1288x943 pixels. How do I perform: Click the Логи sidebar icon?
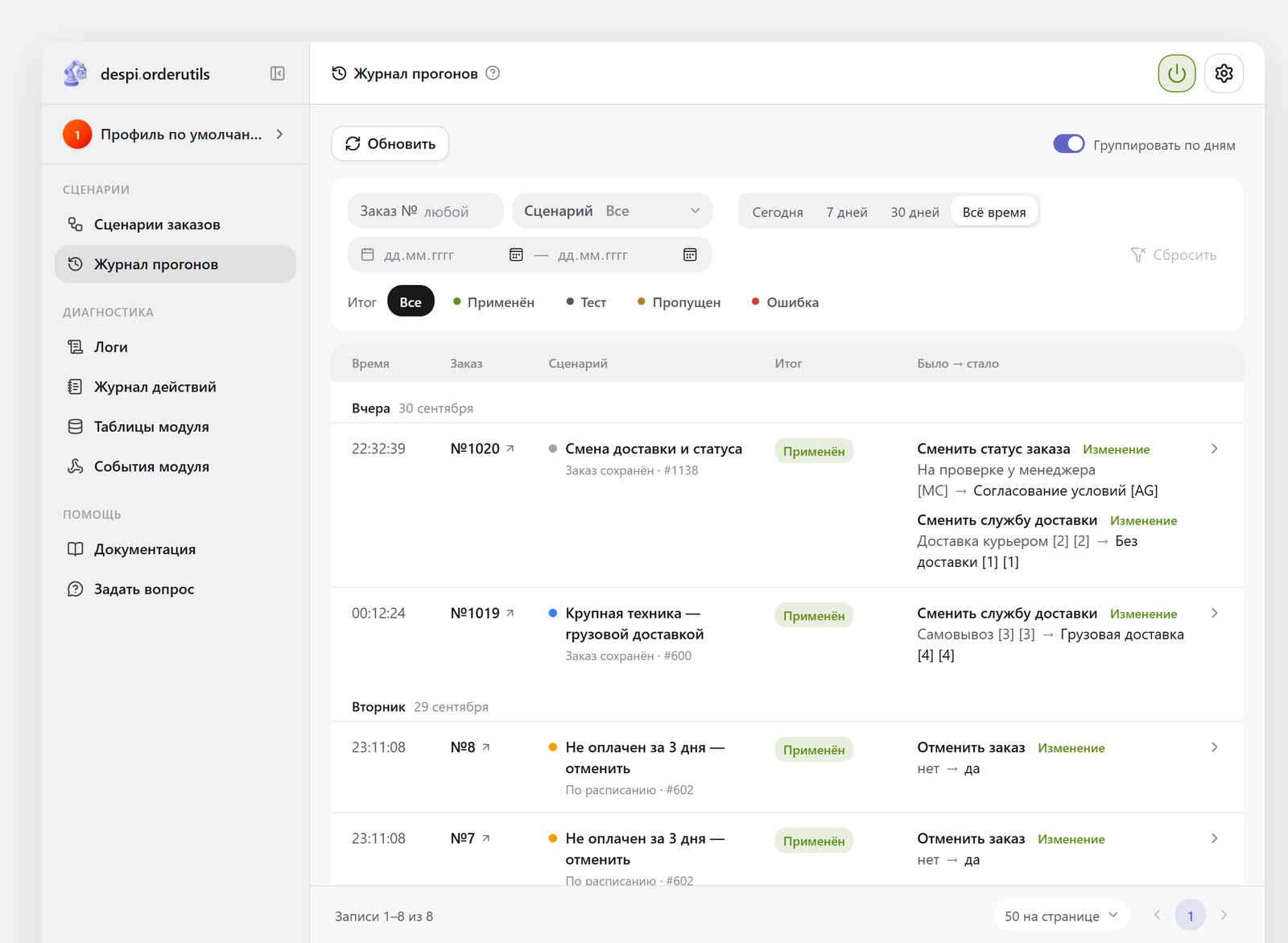click(x=75, y=347)
